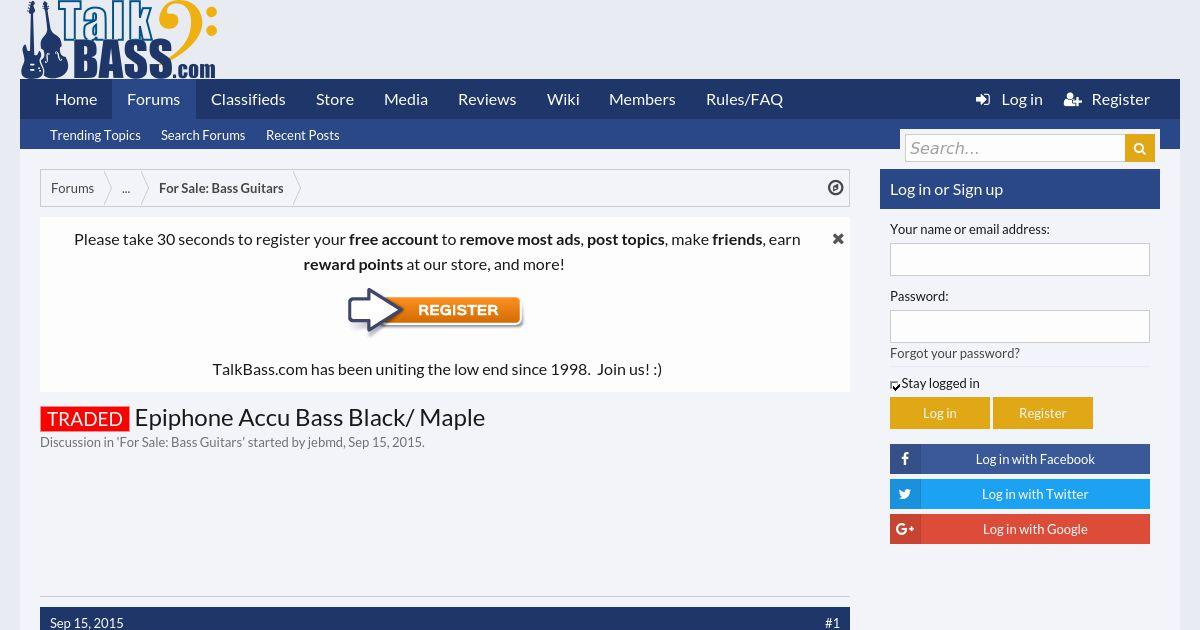Click the TalkBass.com logo
The width and height of the screenshot is (1200, 630).
tap(118, 39)
